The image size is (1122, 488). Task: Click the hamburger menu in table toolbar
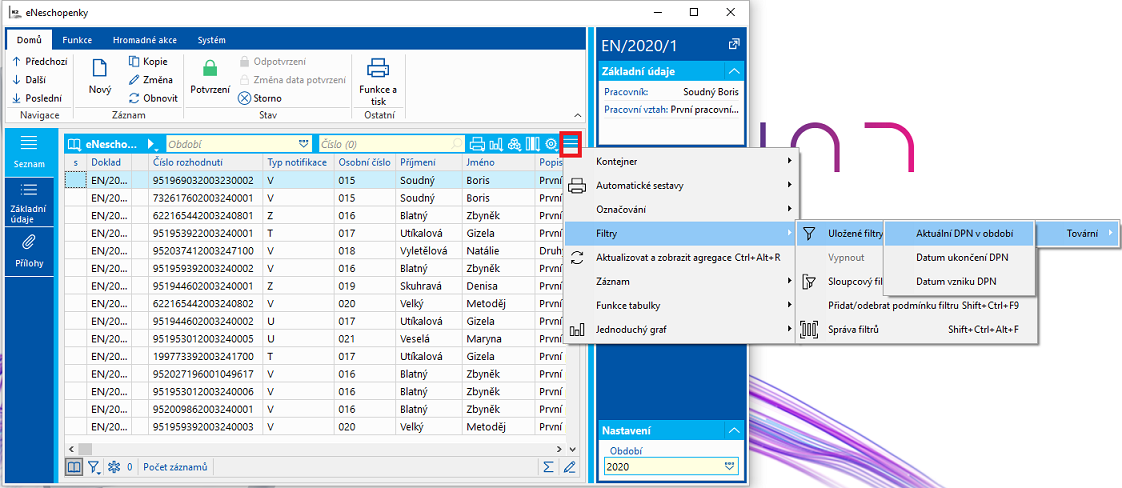click(570, 144)
